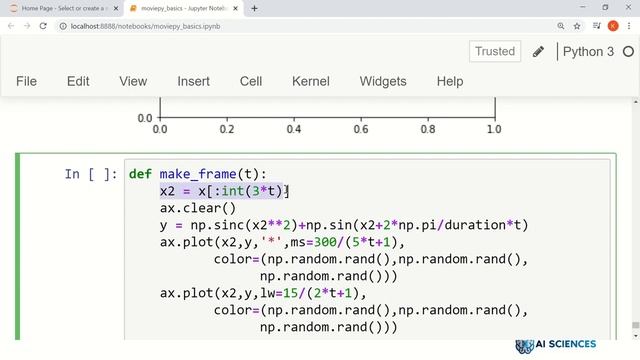Click the plot axis label 0.8

coord(428,129)
